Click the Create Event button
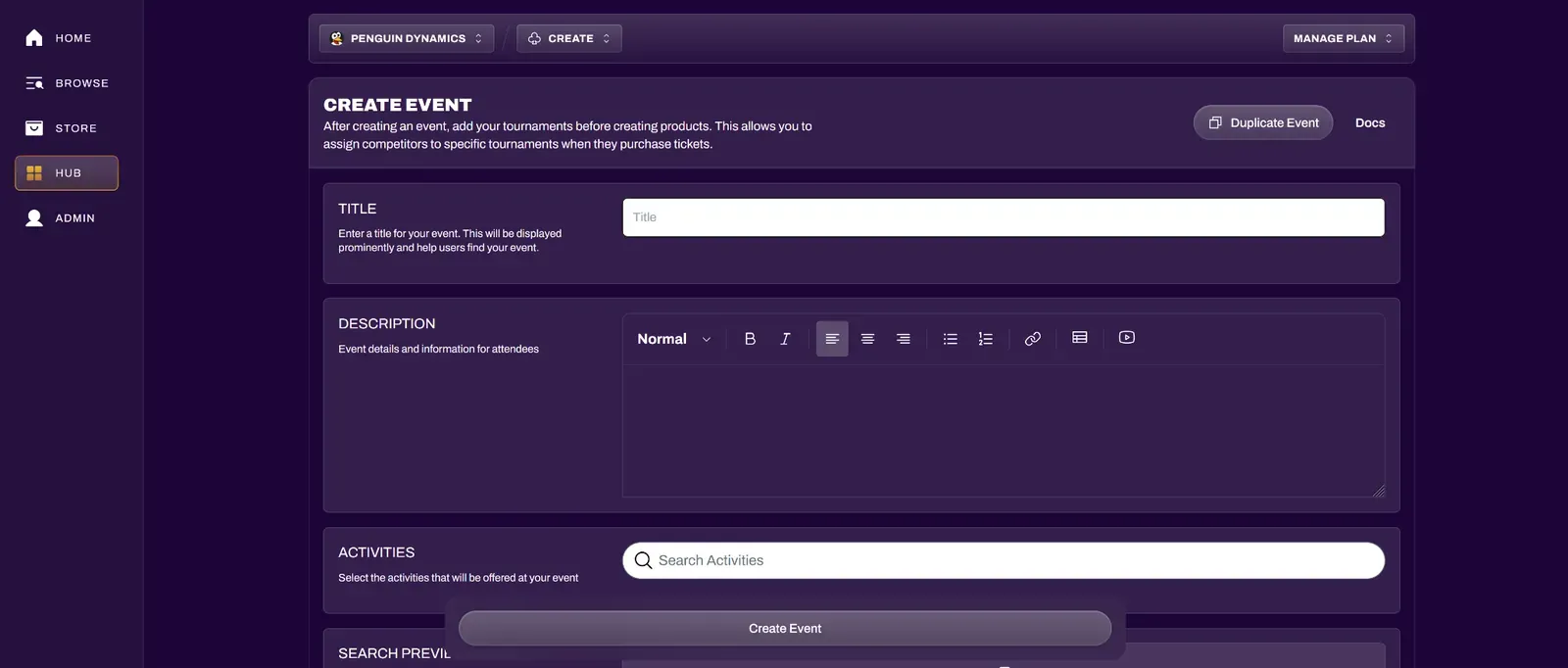The image size is (1568, 668). 785,629
